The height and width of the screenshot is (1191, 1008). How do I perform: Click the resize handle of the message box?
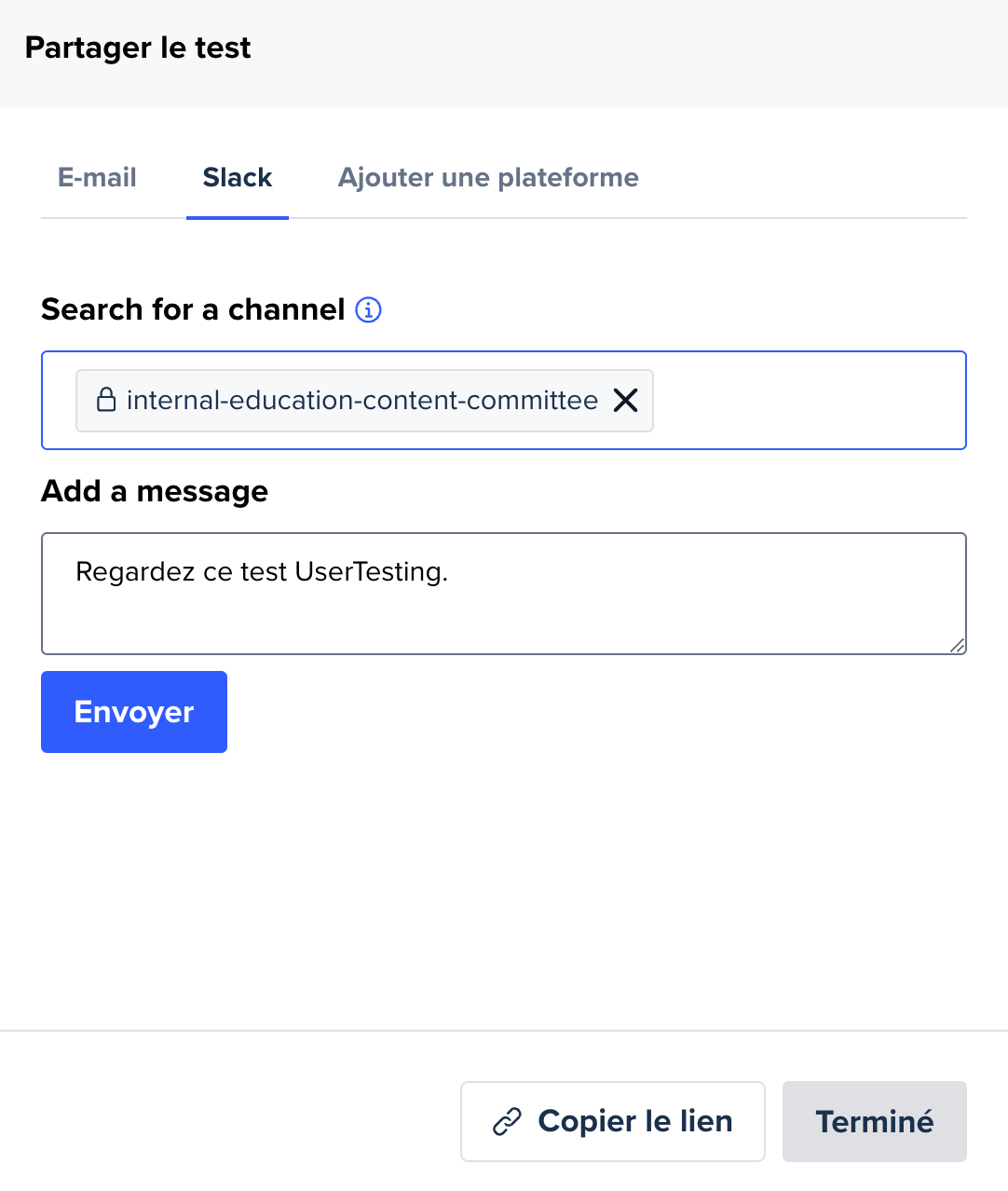pos(957,645)
